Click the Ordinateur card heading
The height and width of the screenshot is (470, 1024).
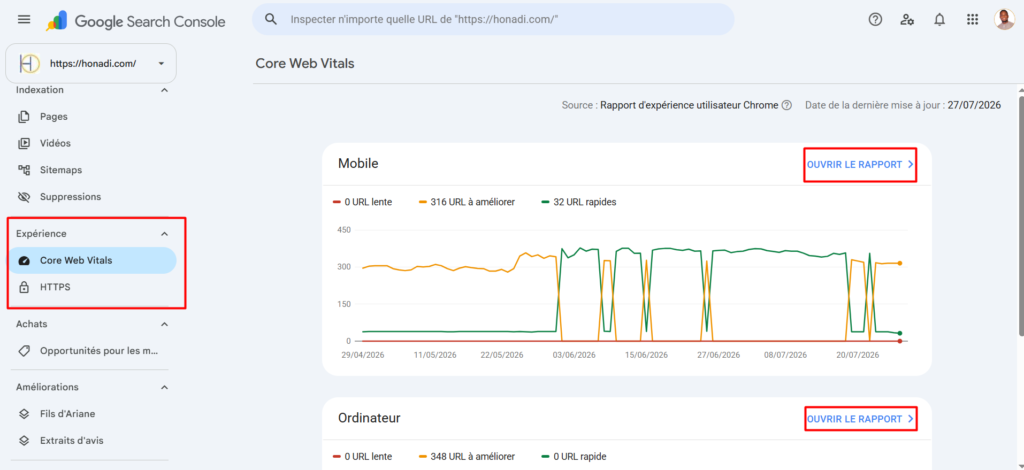pyautogui.click(x=369, y=418)
